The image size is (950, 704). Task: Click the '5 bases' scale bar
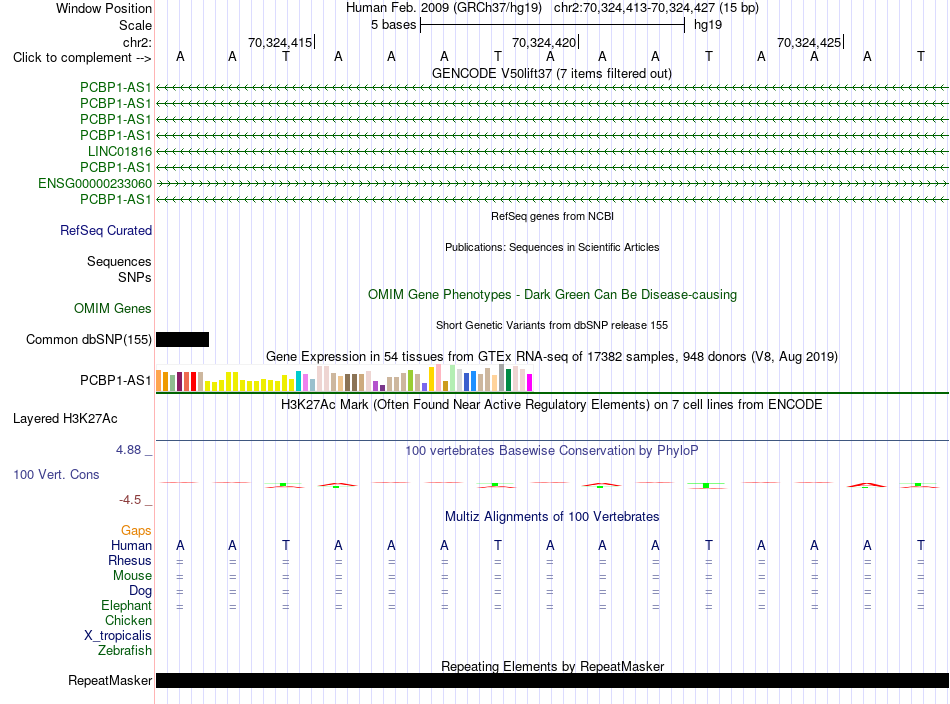tap(552, 25)
